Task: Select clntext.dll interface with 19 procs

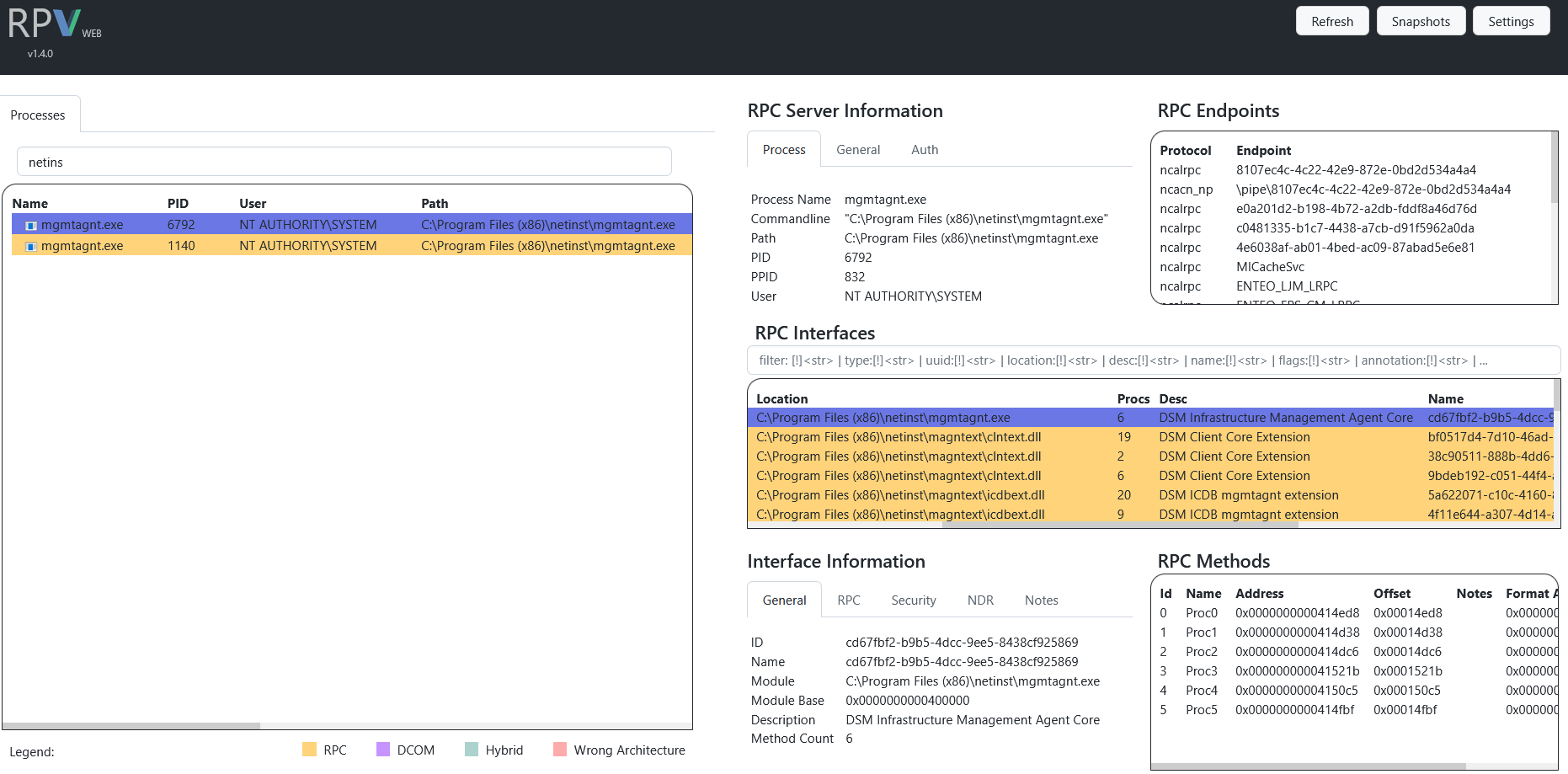Action: point(1150,437)
